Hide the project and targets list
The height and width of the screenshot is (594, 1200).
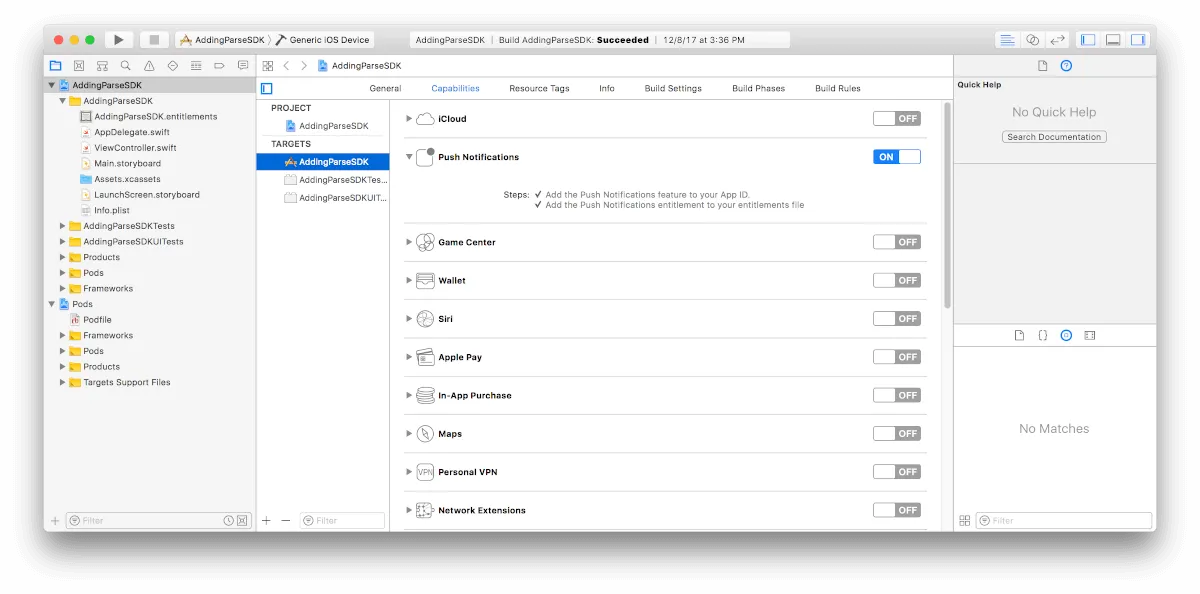pos(267,88)
